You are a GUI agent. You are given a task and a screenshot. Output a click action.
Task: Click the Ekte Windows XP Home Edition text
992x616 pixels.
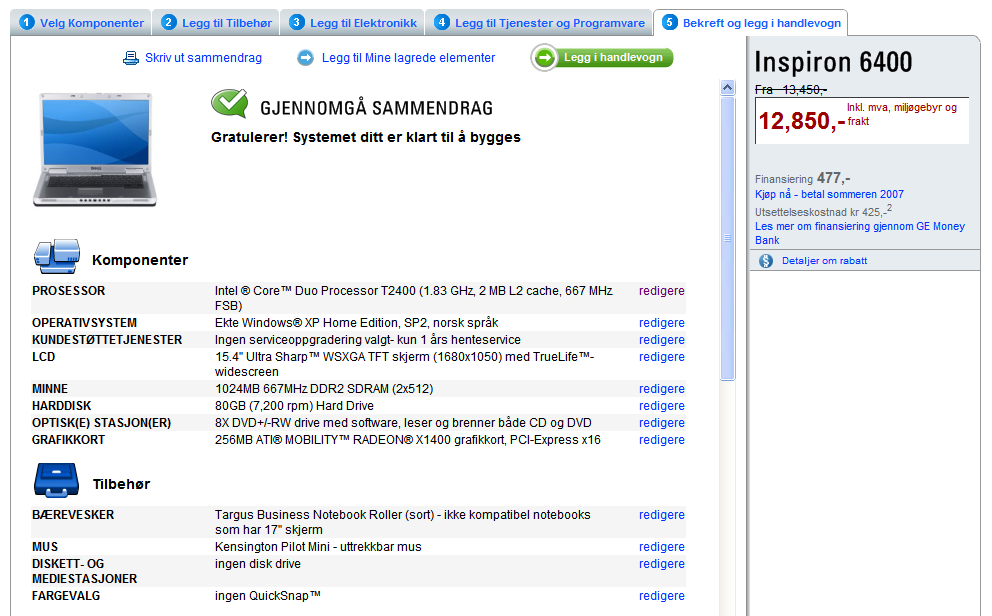356,323
